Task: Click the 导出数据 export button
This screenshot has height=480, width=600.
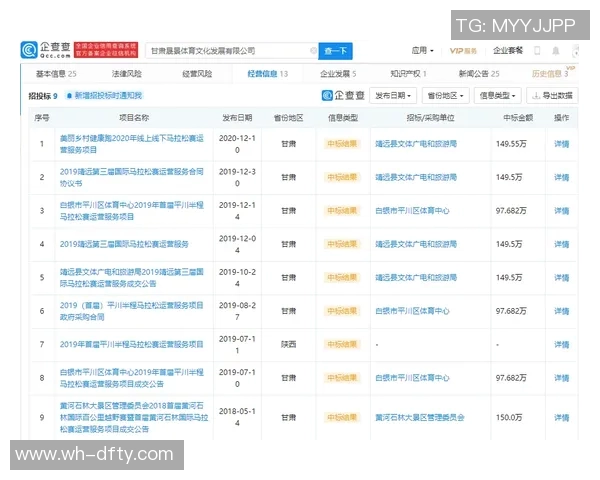Action: pyautogui.click(x=552, y=95)
